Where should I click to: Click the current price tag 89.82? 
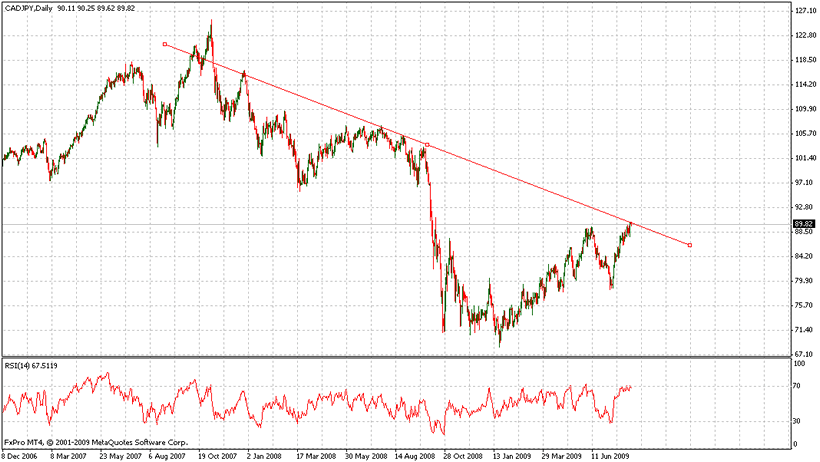click(x=805, y=223)
